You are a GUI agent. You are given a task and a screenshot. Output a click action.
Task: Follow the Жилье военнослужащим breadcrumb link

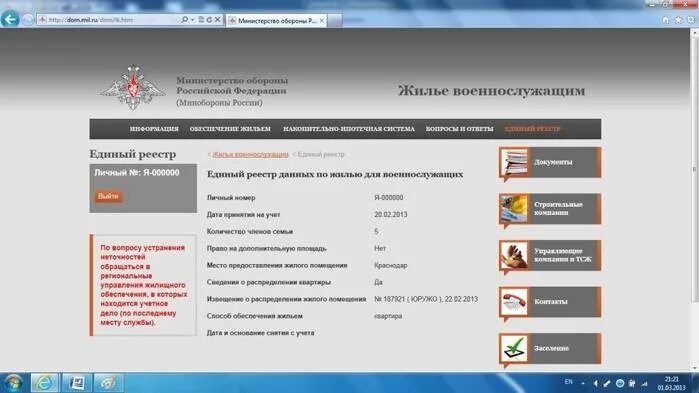[x=250, y=154]
